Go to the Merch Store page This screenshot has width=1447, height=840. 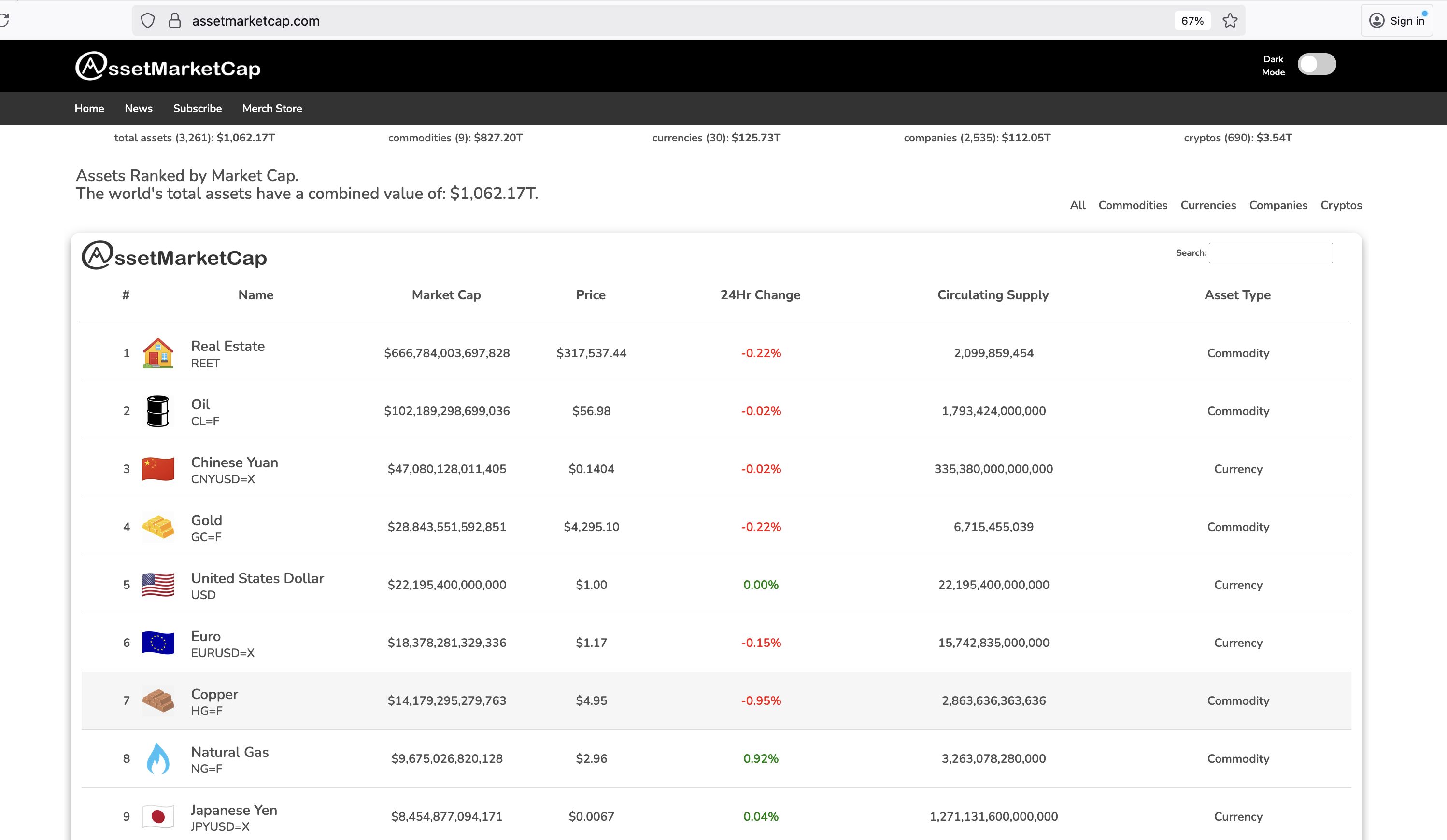(272, 109)
